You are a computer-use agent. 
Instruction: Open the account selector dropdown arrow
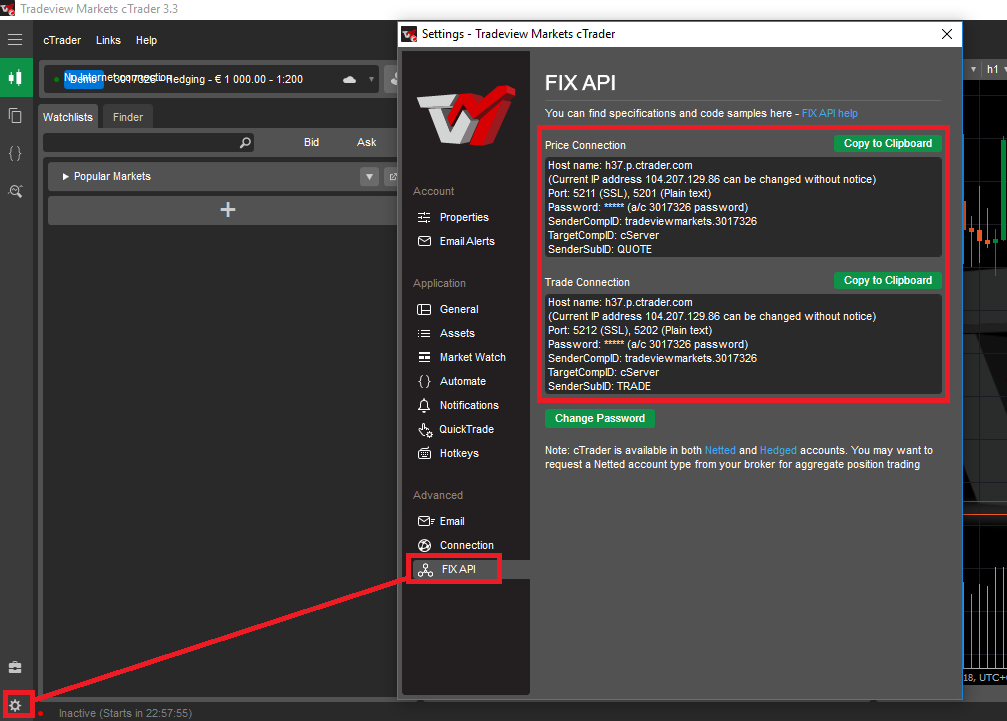[x=371, y=80]
